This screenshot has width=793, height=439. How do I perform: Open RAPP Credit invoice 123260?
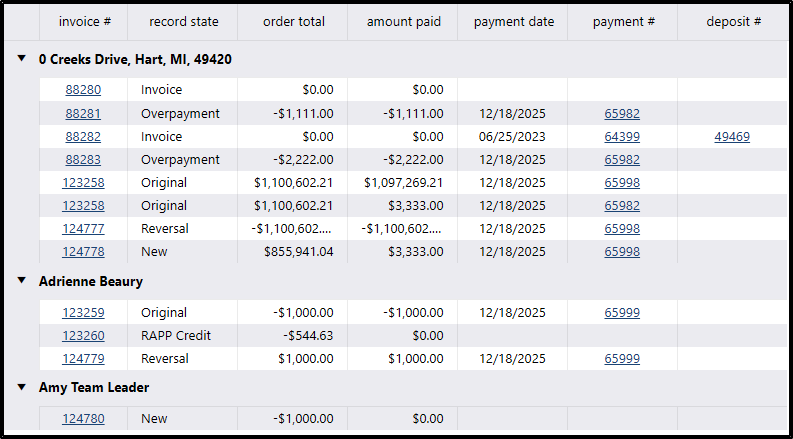point(83,336)
